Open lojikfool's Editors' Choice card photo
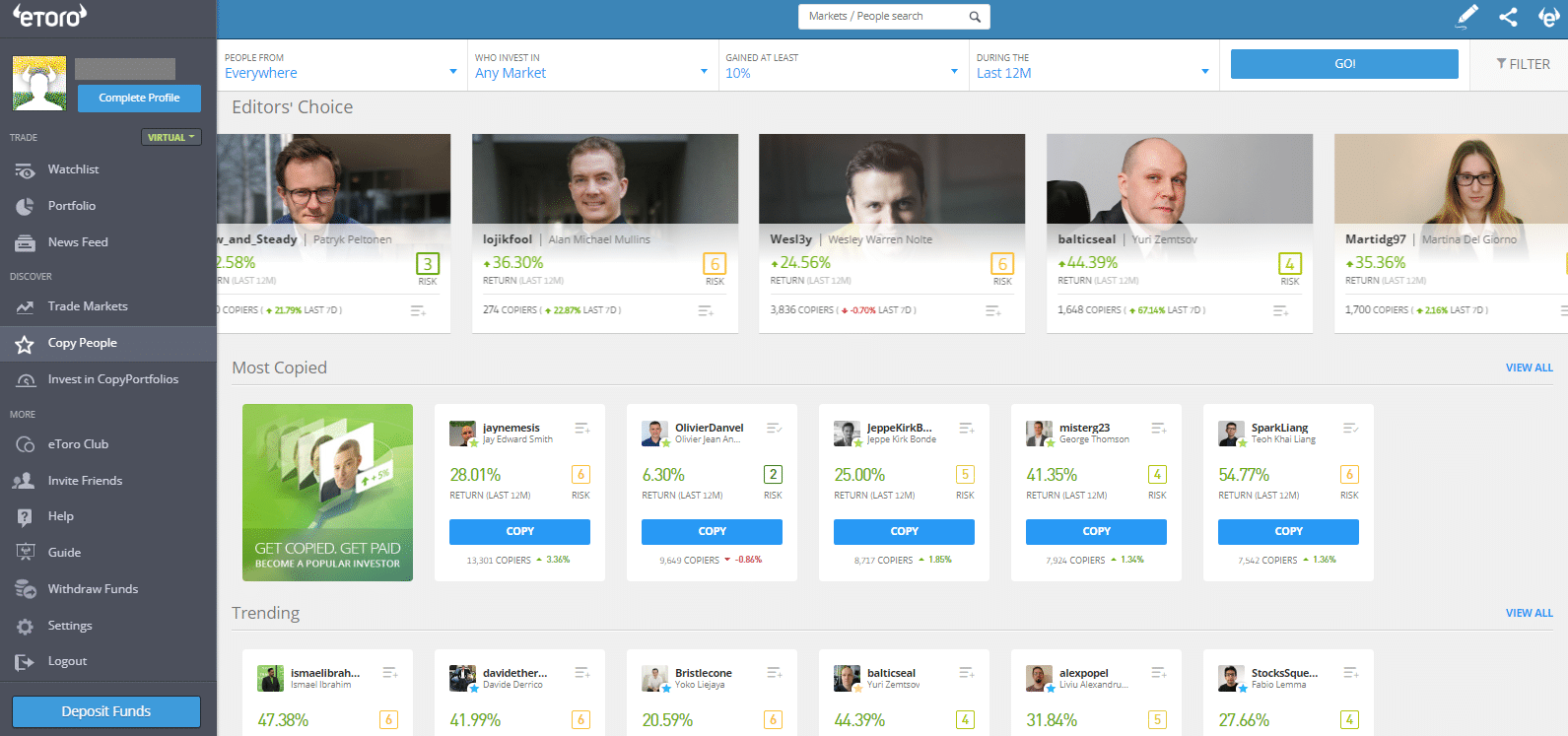 tap(605, 179)
